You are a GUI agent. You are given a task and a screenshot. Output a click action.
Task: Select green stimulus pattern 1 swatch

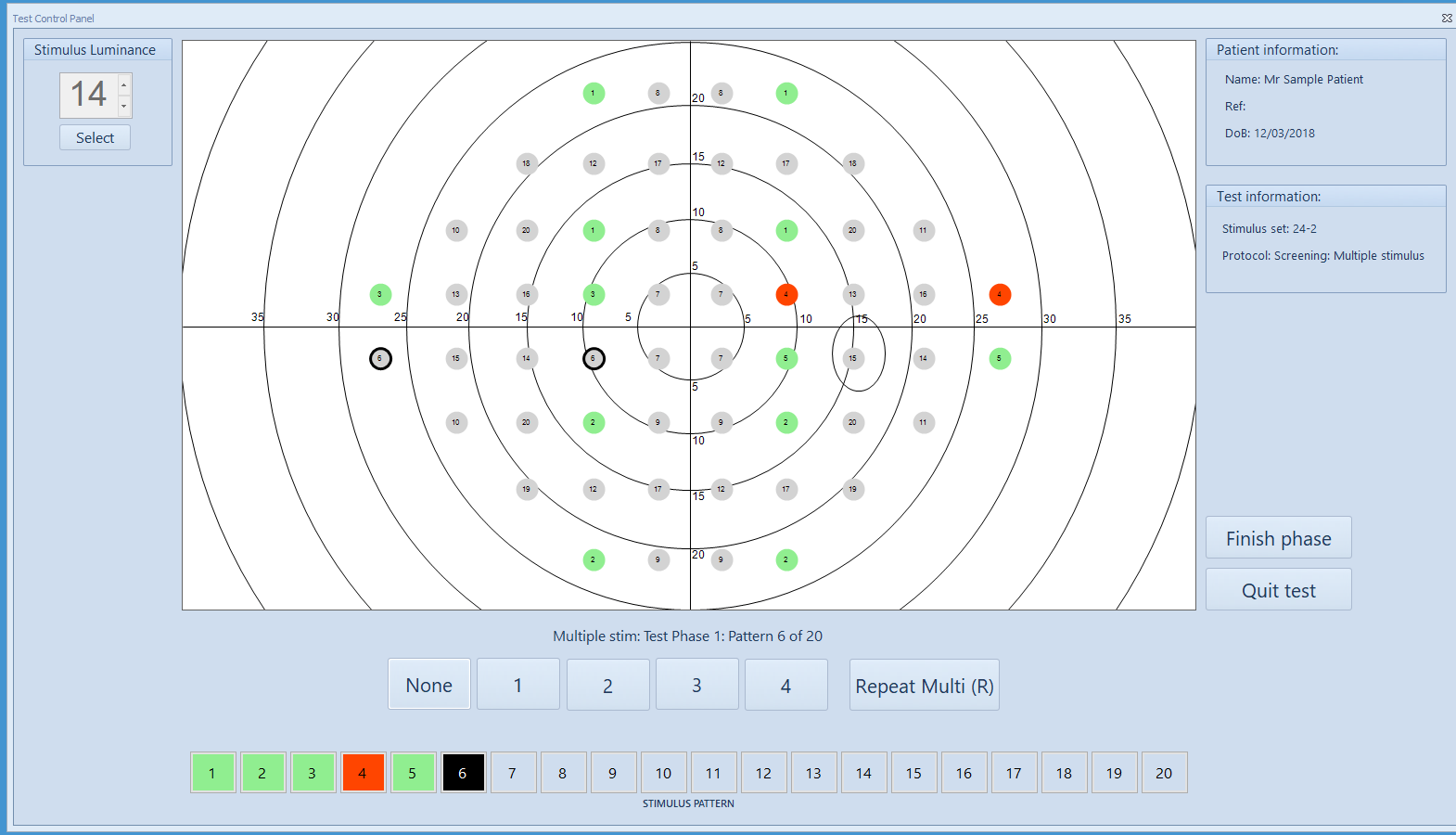coord(212,772)
